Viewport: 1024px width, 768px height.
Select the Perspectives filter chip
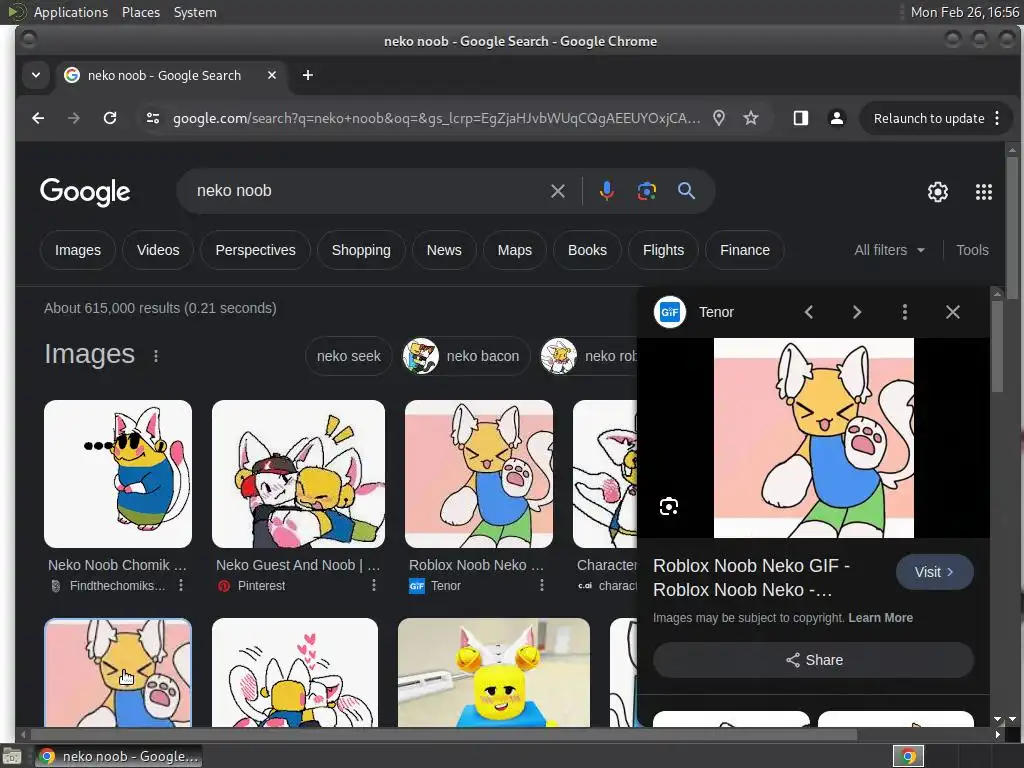pos(255,250)
